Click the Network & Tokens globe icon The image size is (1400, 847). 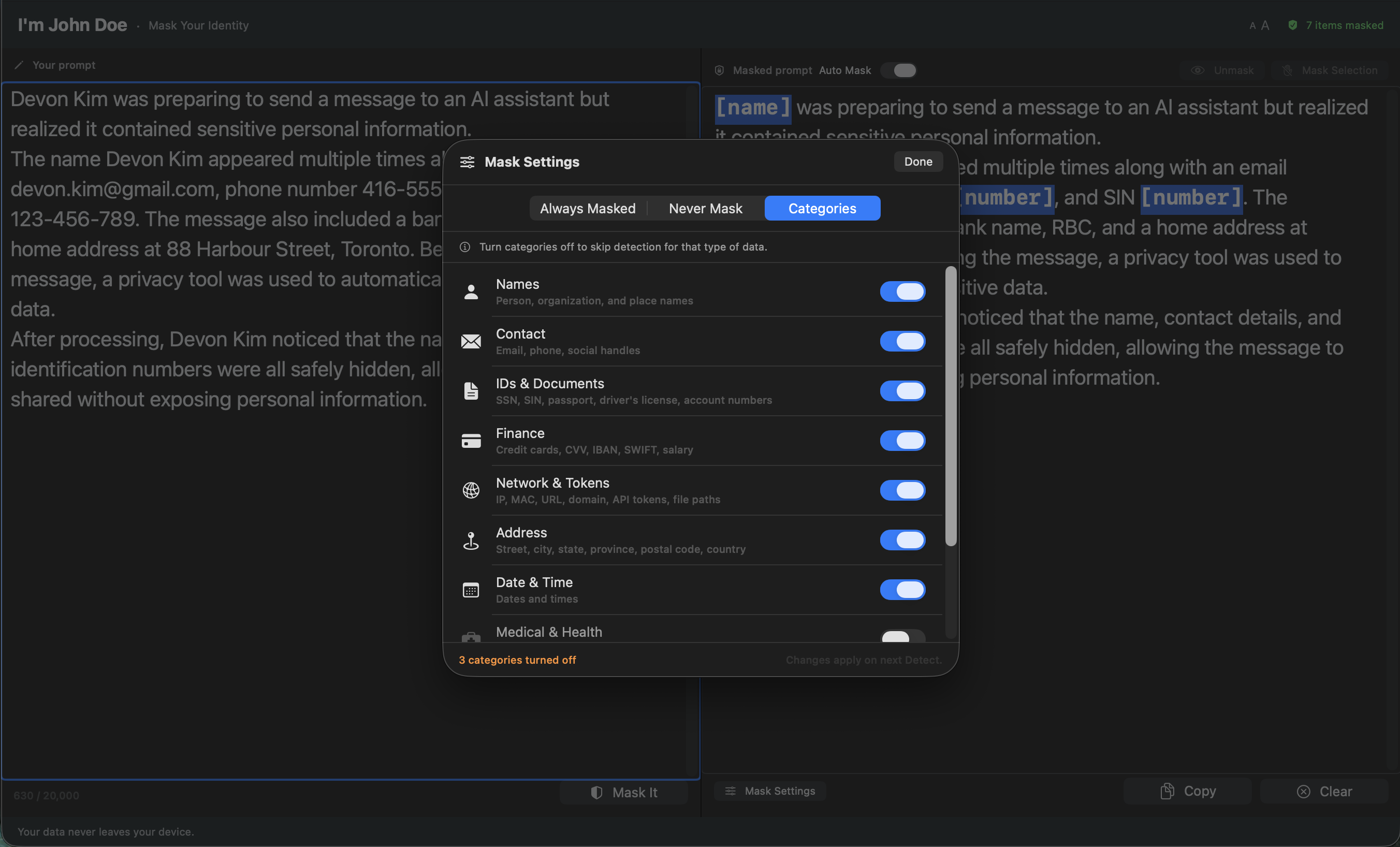coord(471,490)
